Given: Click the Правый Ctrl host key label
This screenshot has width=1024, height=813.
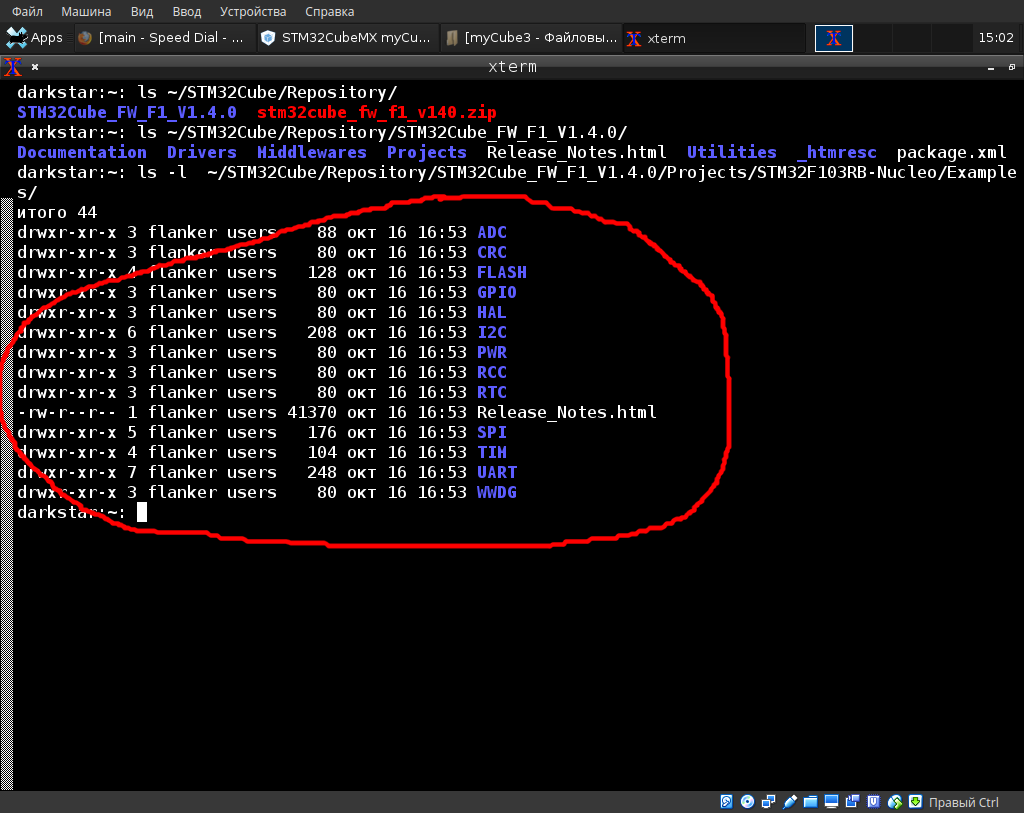Looking at the screenshot, I should point(963,802).
